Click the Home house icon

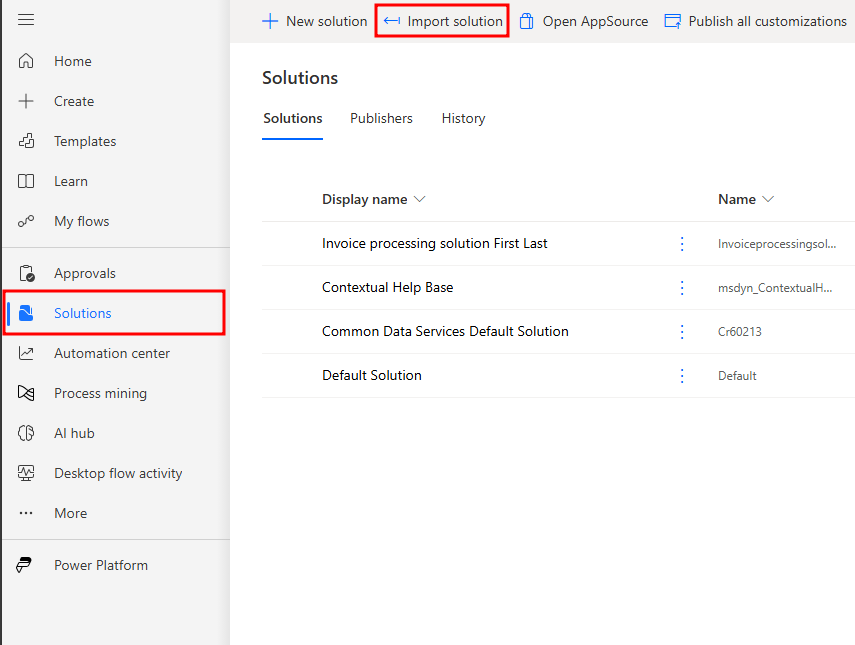pyautogui.click(x=26, y=61)
